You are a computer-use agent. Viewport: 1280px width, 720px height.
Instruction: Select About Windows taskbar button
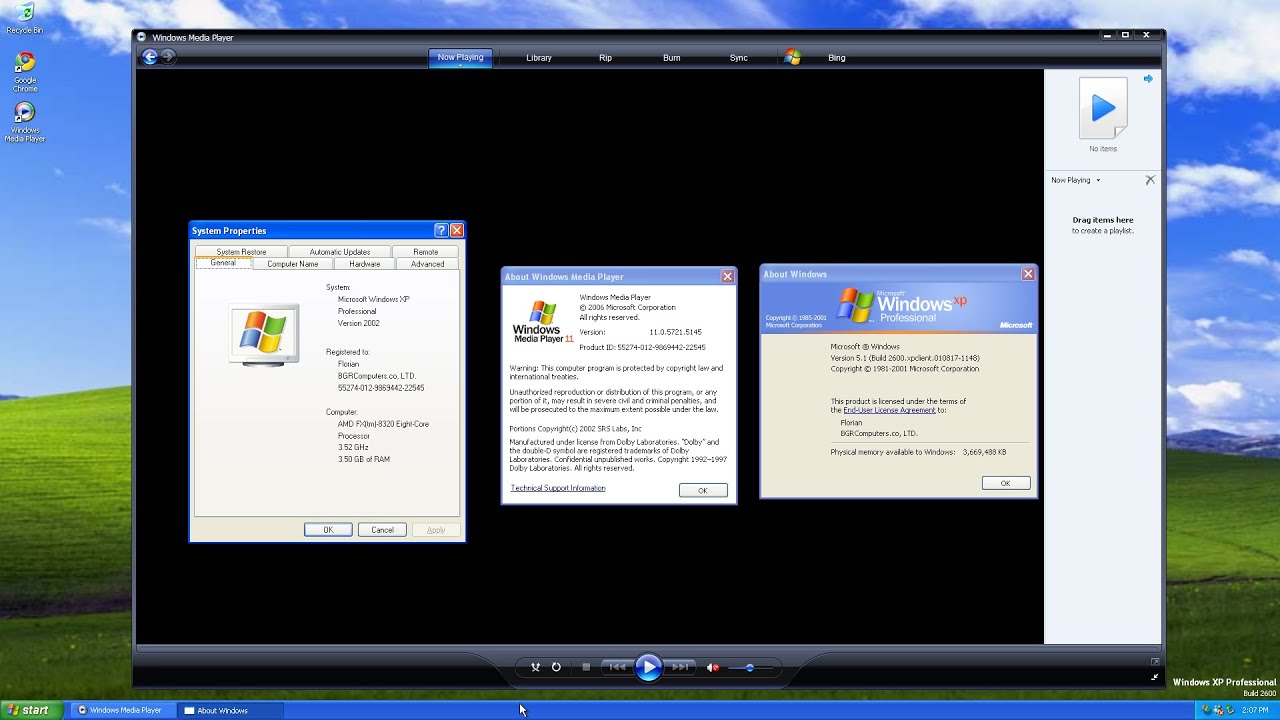tap(230, 710)
